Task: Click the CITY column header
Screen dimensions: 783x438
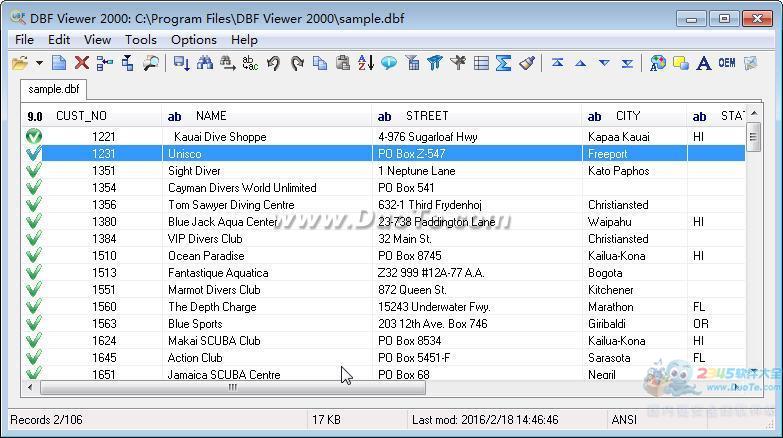Action: (x=635, y=116)
